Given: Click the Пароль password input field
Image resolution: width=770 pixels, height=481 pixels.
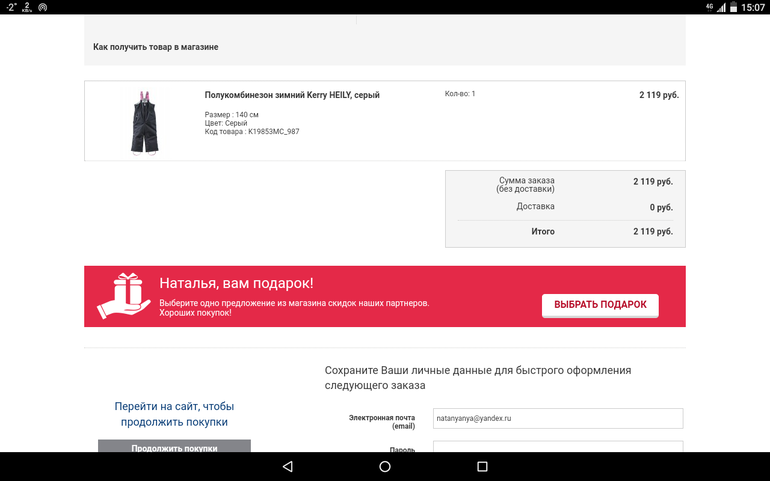Looking at the screenshot, I should pyautogui.click(x=558, y=447).
